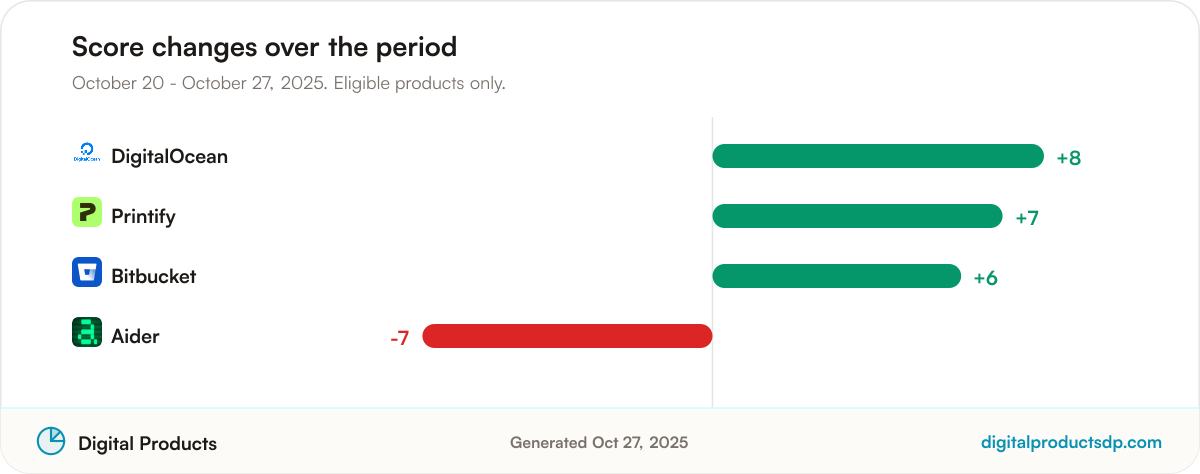The width and height of the screenshot is (1200, 474).
Task: Open the digitalproductsdp.com link
Action: coord(1072,442)
